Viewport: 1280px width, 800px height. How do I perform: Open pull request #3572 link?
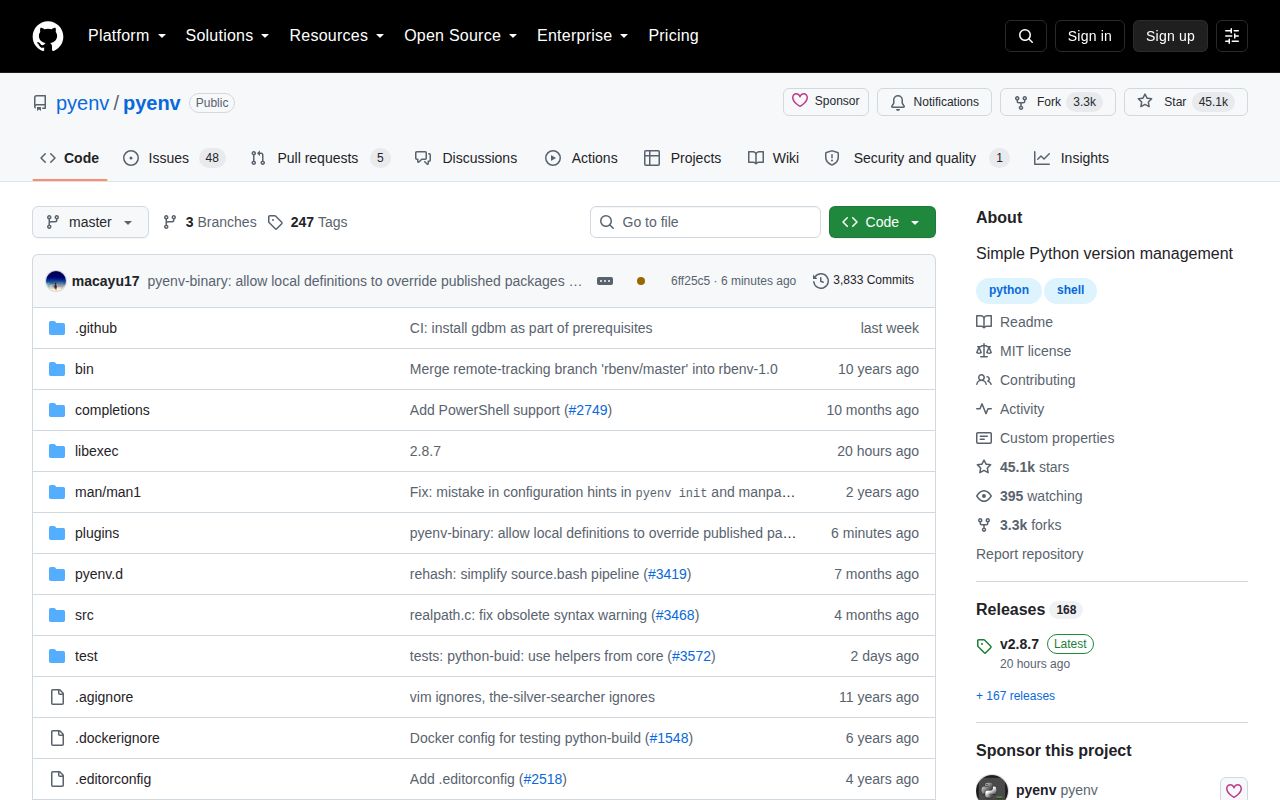[x=692, y=656]
